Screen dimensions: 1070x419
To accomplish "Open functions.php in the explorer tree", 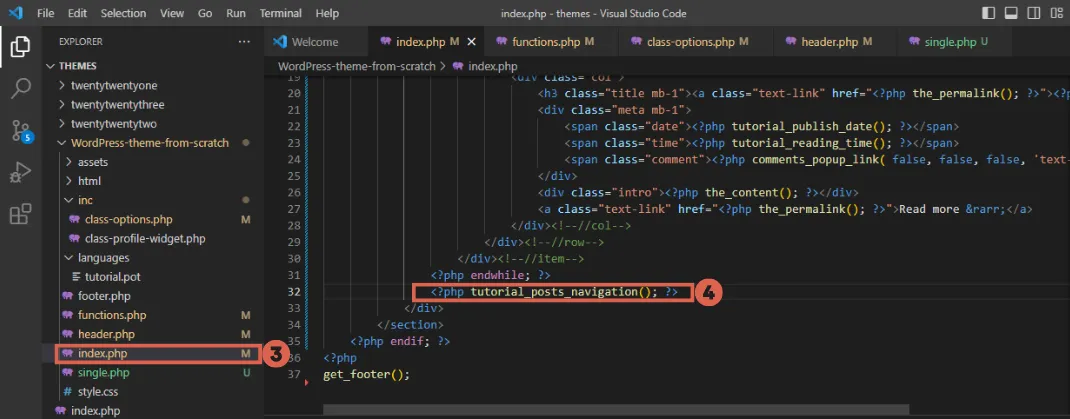I will [112, 315].
